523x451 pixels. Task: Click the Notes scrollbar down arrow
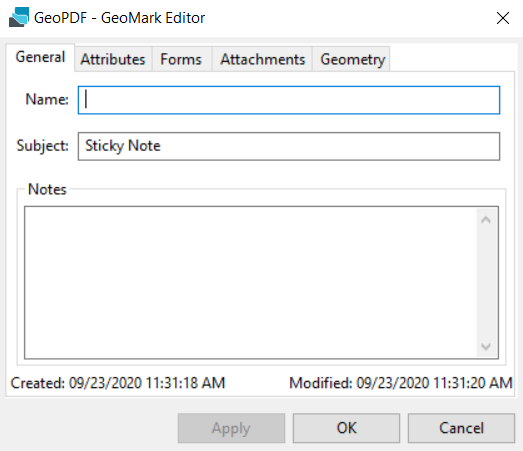(486, 347)
